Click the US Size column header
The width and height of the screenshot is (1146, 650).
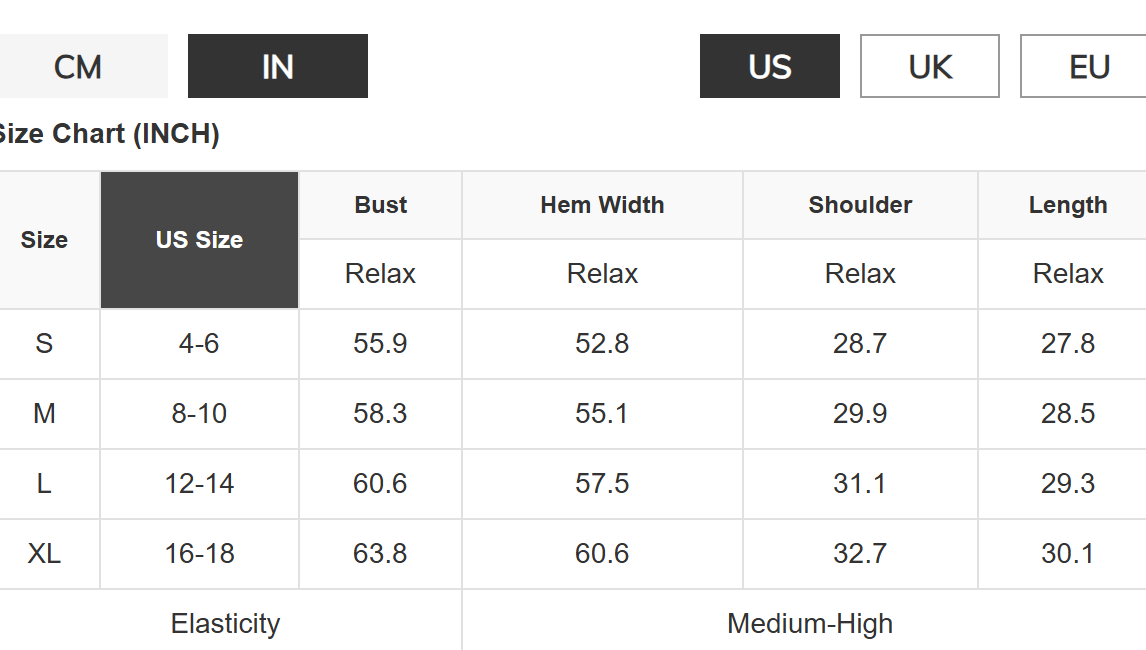pos(200,240)
